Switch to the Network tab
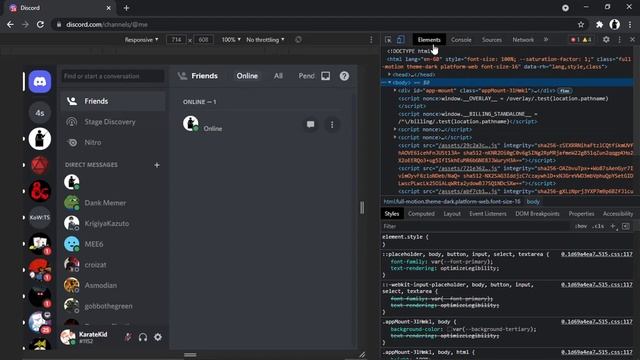This screenshot has width=640, height=360. coord(523,40)
